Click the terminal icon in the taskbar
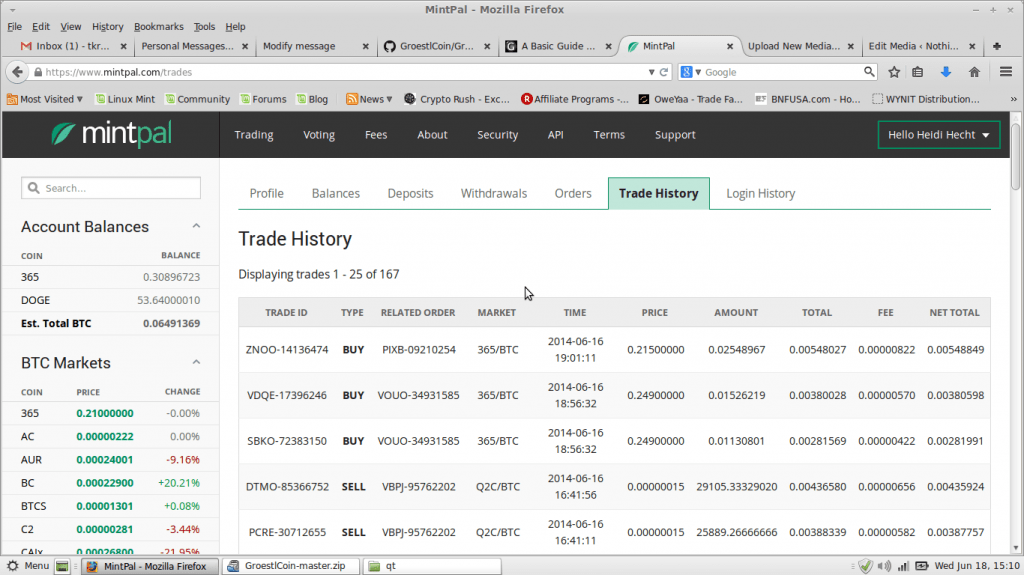The height and width of the screenshot is (575, 1024). click(62, 566)
